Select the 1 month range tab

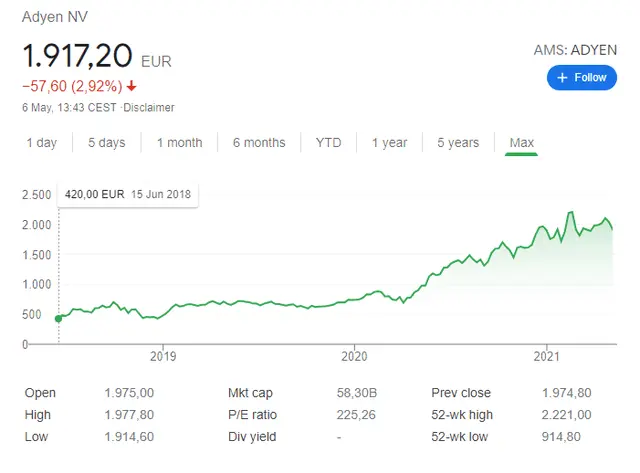(180, 142)
